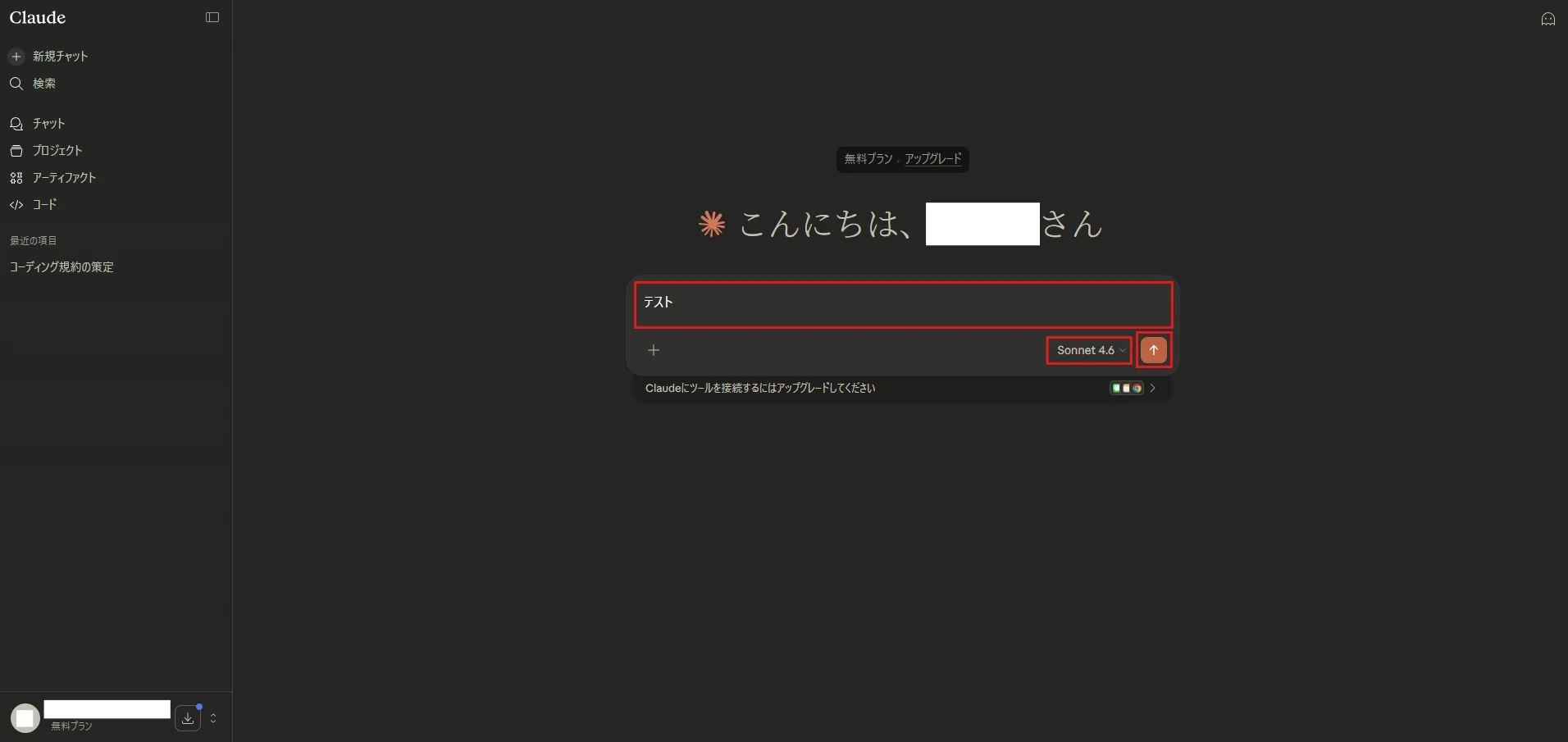Click the download app icon in the sidebar footer
This screenshot has width=1568, height=742.
point(188,718)
